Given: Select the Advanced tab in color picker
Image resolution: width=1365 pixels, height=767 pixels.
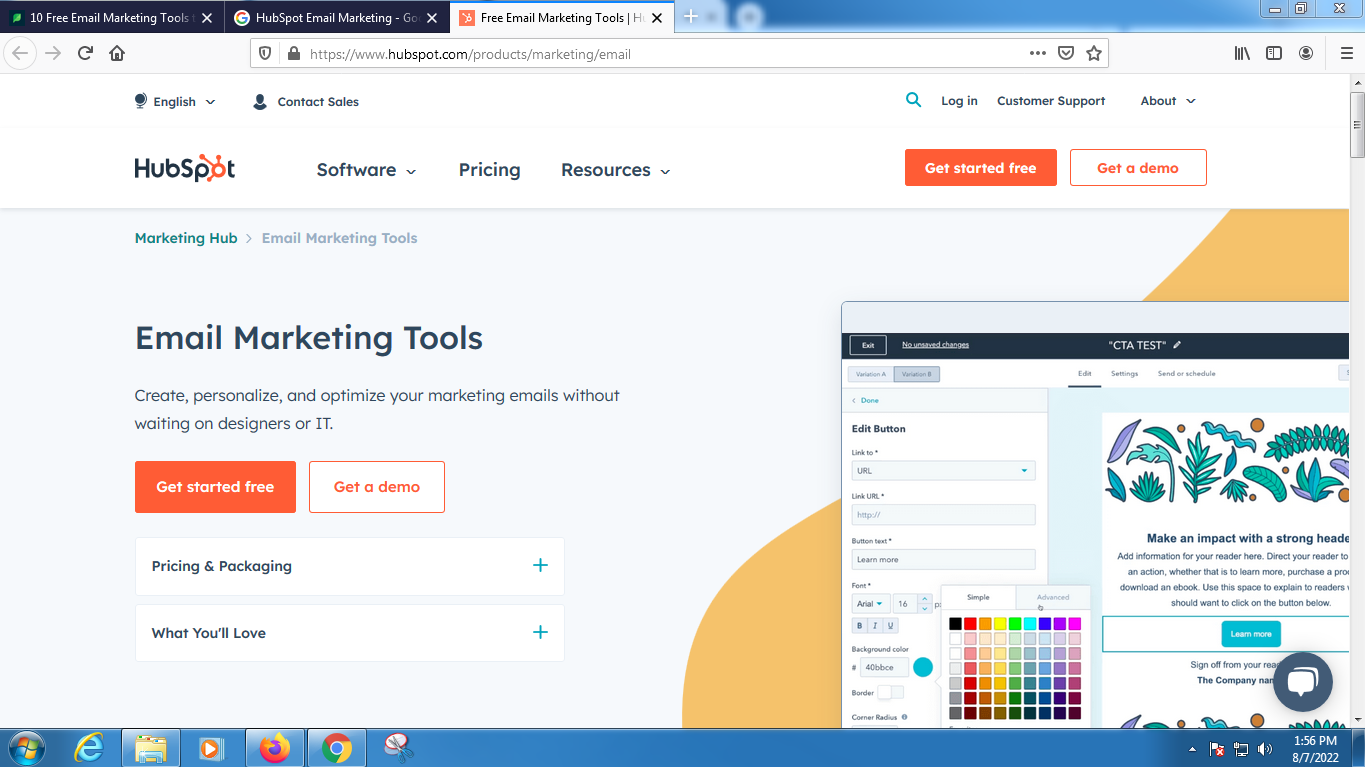Looking at the screenshot, I should (1052, 597).
